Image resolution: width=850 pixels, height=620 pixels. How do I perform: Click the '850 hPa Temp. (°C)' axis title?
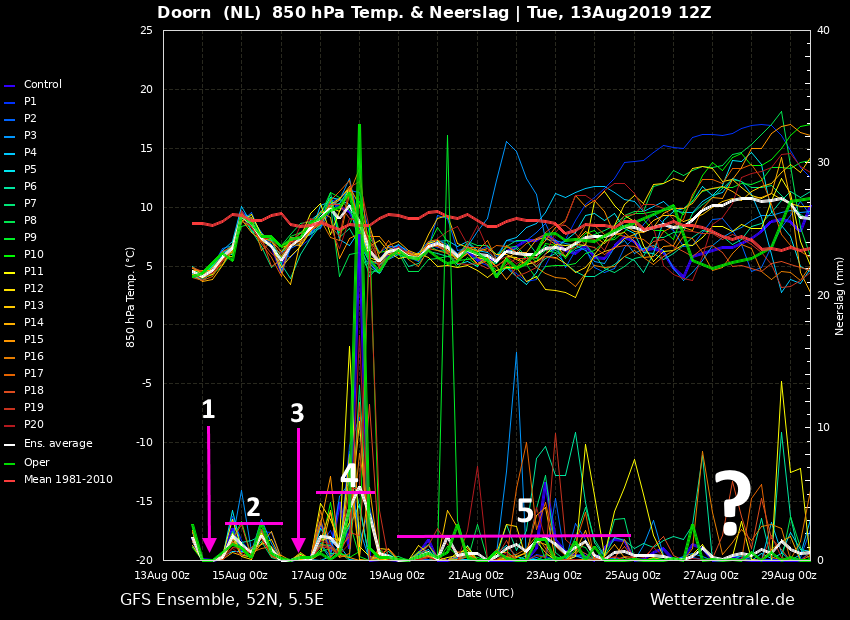131,297
